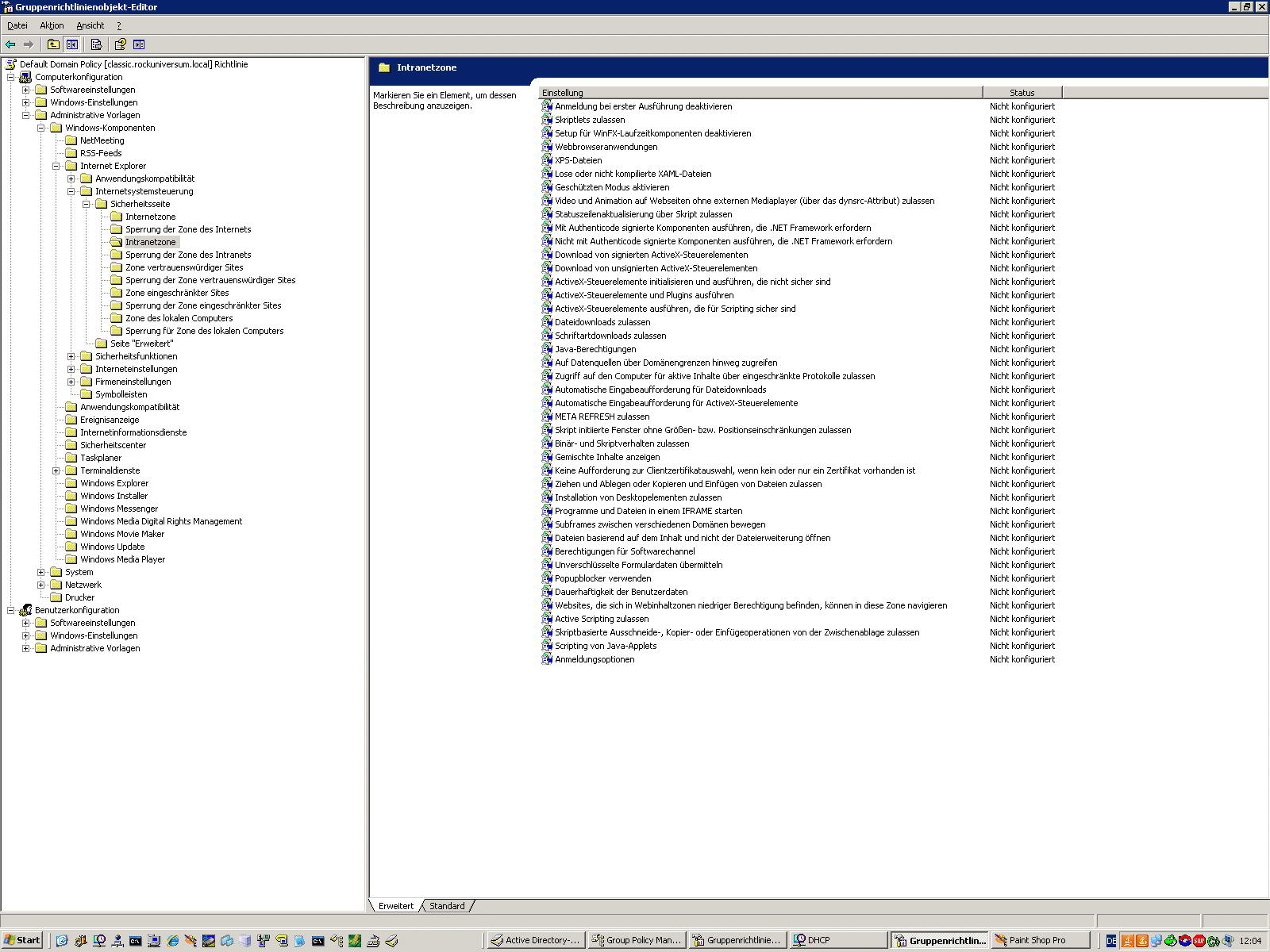Screen dimensions: 1270x952
Task: Select the NetMeeting folder icon
Action: pos(71,140)
